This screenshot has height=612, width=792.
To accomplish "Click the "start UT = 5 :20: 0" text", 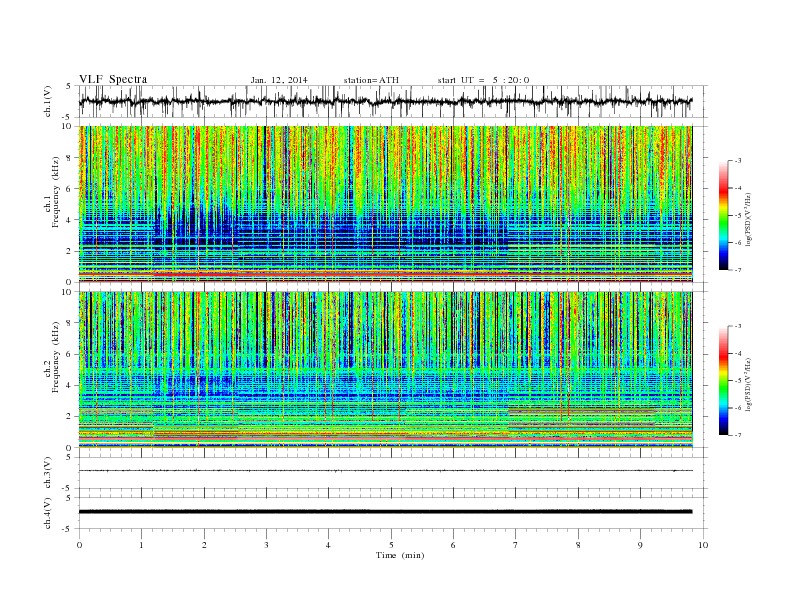I will point(483,80).
